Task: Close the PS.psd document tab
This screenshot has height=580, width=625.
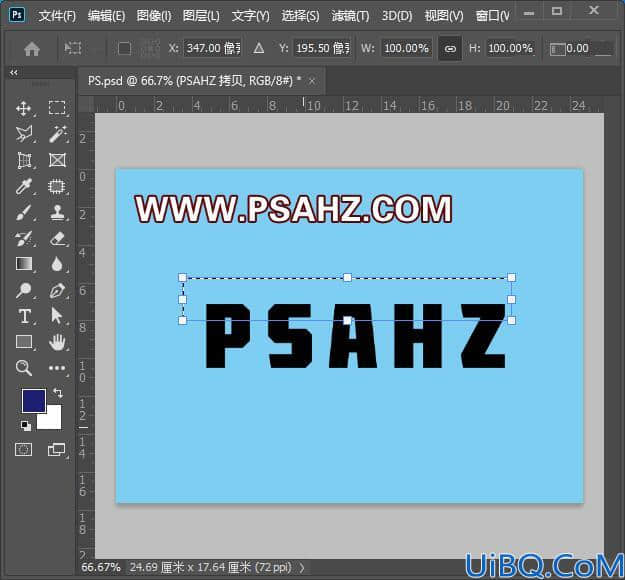Action: pos(312,81)
